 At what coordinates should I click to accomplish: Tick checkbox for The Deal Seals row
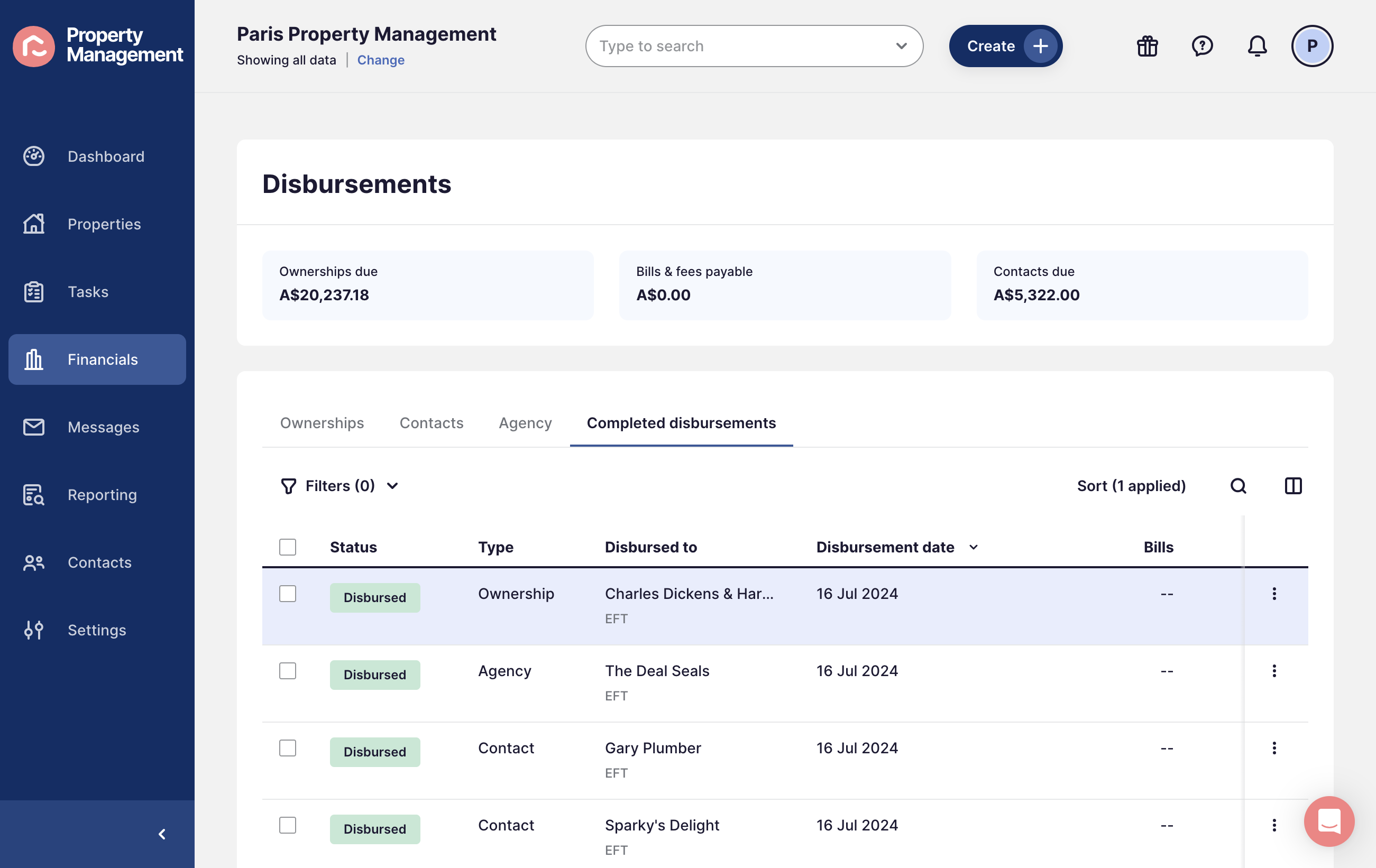click(288, 671)
